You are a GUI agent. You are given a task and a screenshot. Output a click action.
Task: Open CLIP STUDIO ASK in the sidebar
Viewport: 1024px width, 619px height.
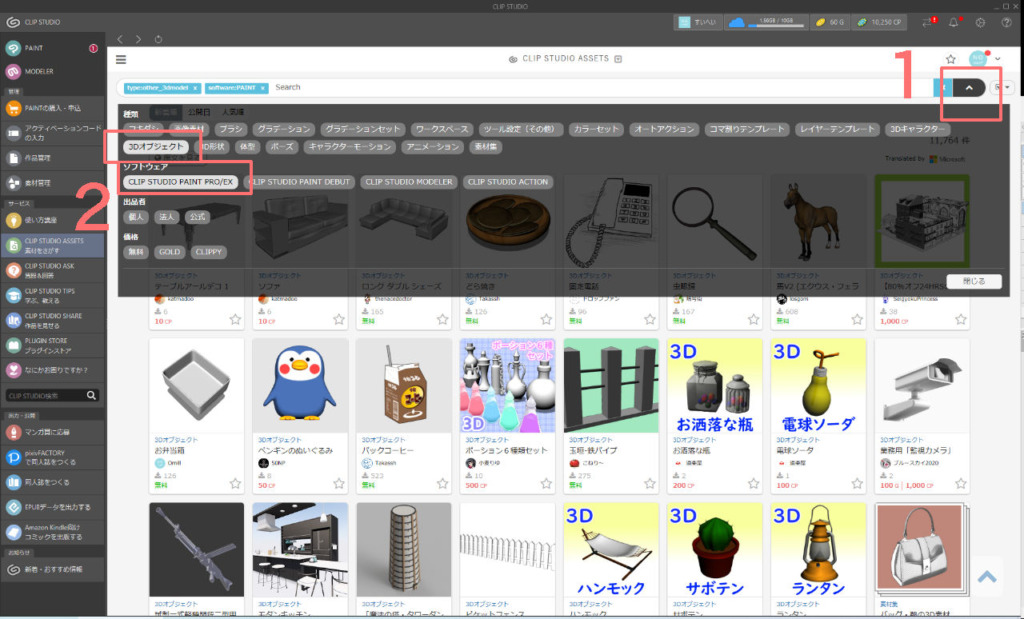click(52, 270)
